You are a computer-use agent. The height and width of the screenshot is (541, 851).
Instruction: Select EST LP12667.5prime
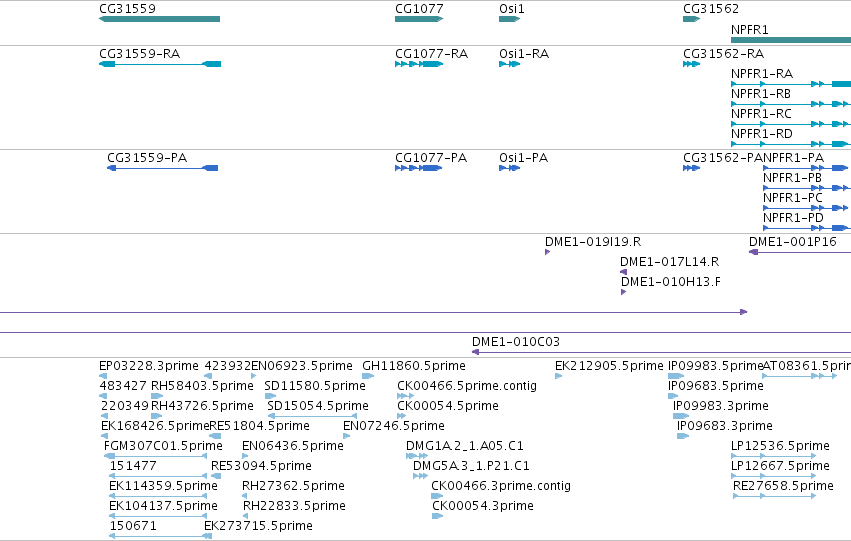pyautogui.click(x=774, y=476)
